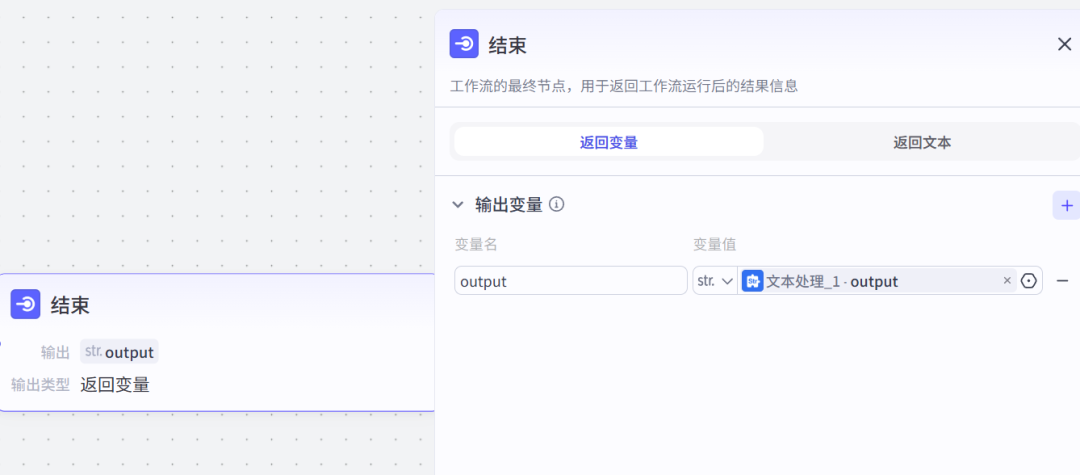
Task: Remove the output variable row
Action: 1063,281
